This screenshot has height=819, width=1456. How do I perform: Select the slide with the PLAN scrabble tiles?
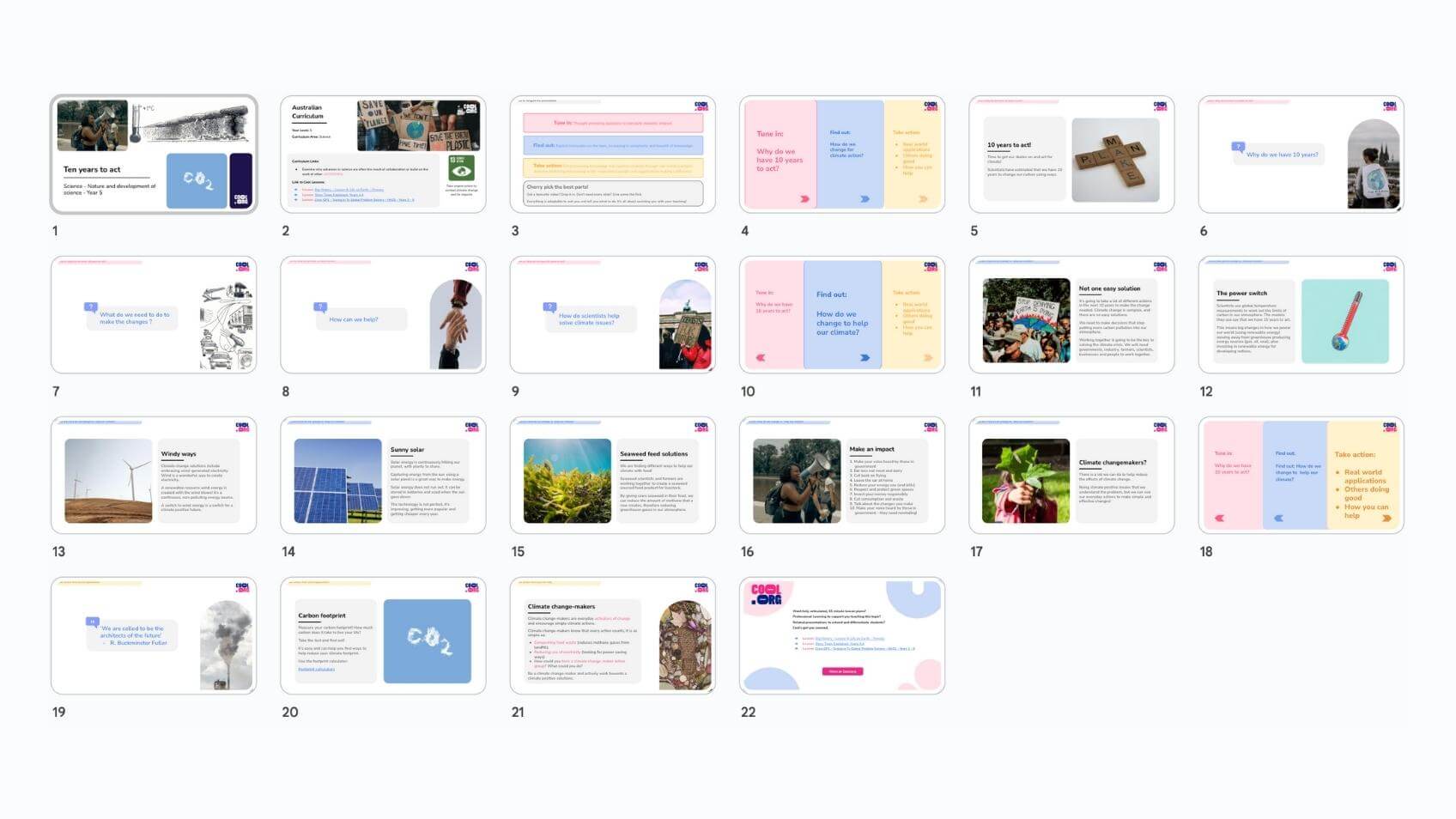(1071, 155)
